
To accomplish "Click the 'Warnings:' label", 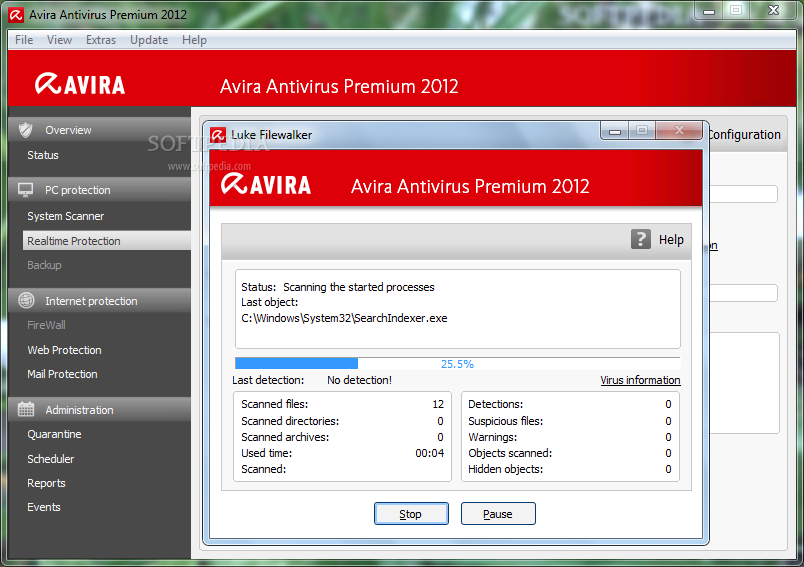I will click(x=493, y=437).
